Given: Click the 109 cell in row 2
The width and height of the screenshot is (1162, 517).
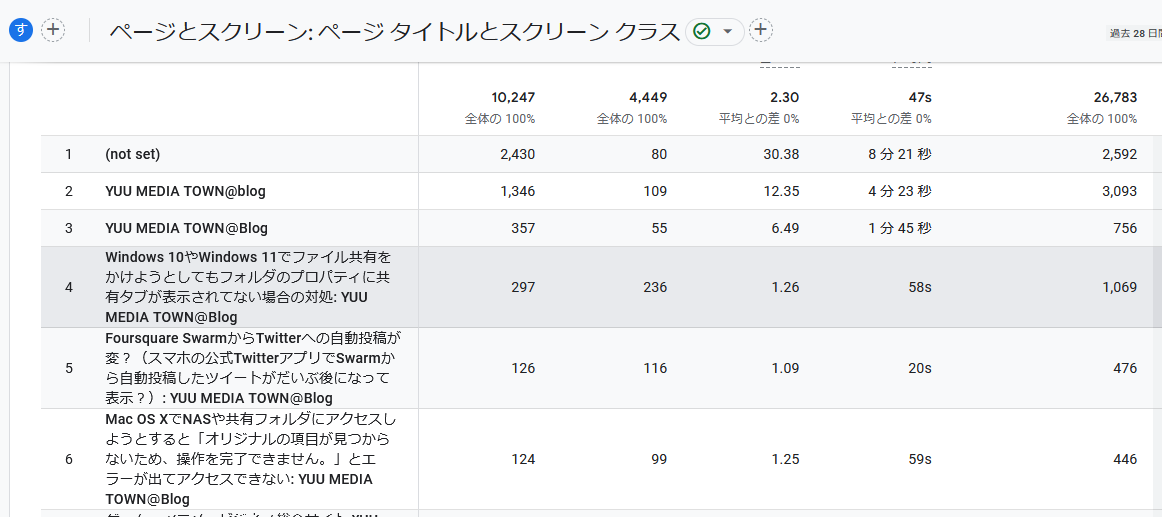Looking at the screenshot, I should tap(655, 191).
